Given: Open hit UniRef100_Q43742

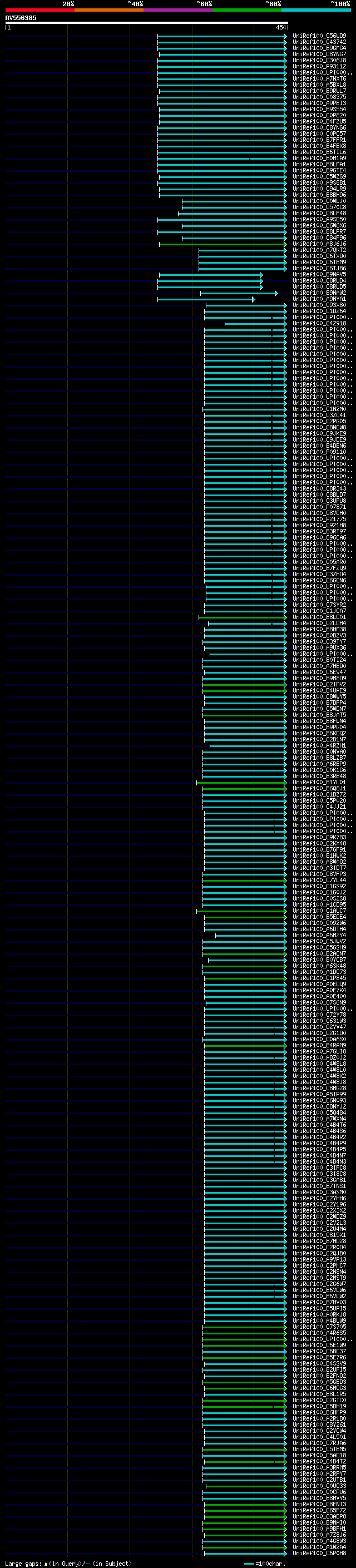Looking at the screenshot, I should pyautogui.click(x=319, y=42).
